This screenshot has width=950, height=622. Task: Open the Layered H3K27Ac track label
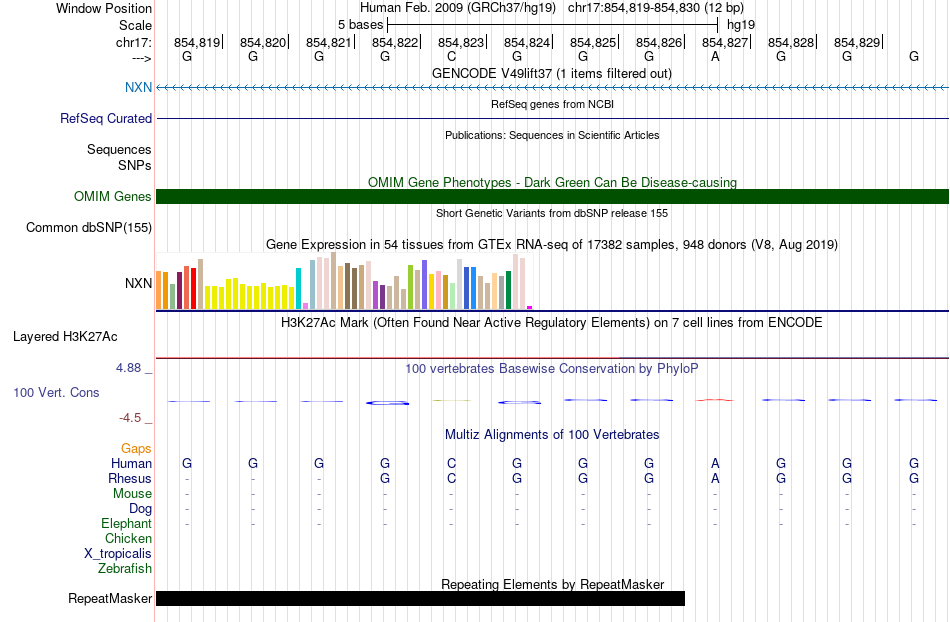[65, 336]
